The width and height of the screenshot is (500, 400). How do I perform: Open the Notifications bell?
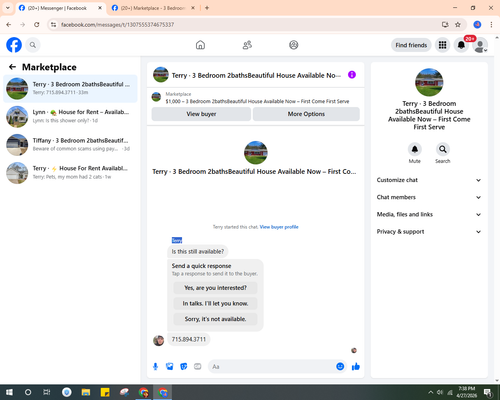461,45
